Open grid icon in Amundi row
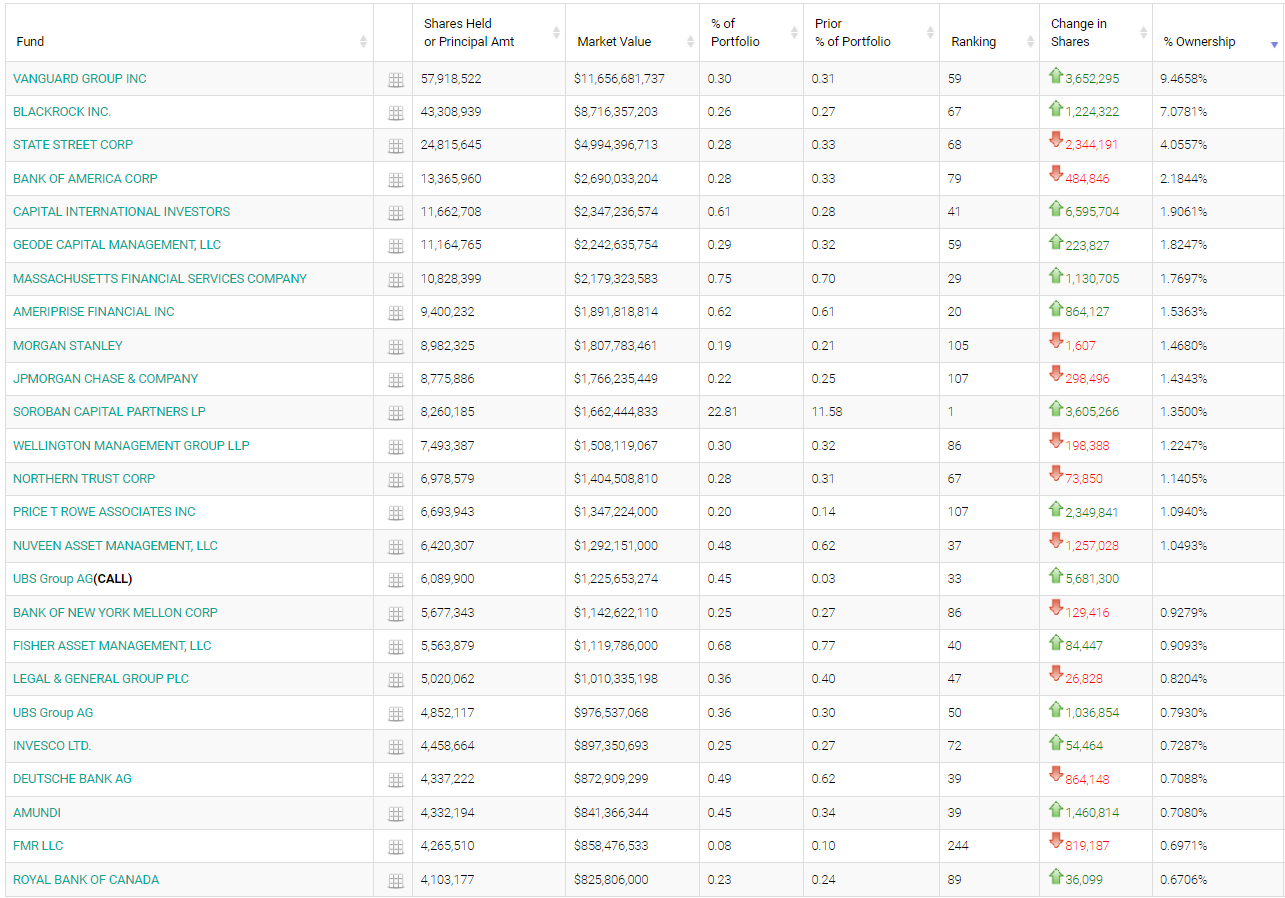The image size is (1285, 898). [395, 814]
